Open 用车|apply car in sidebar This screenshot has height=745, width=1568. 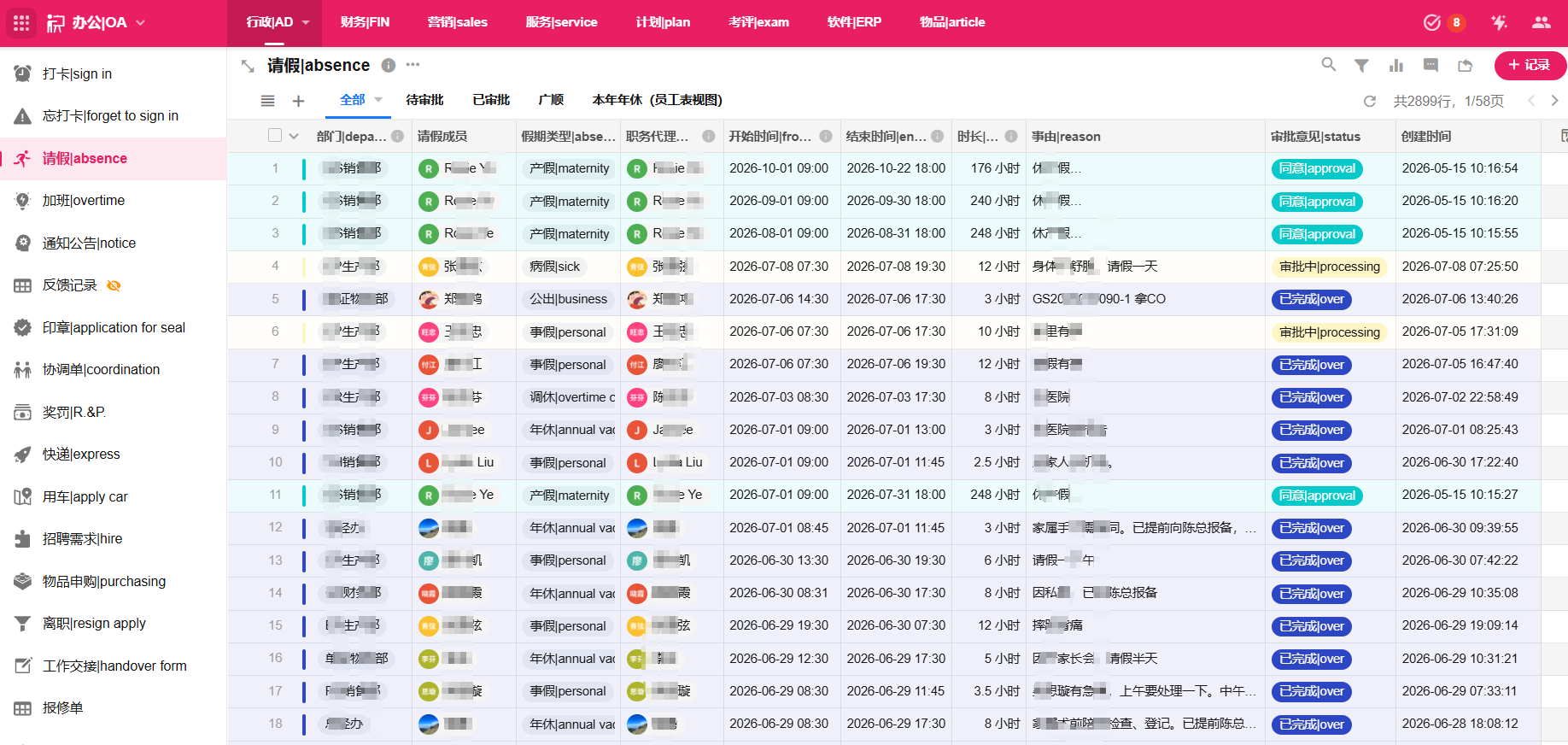[113, 497]
